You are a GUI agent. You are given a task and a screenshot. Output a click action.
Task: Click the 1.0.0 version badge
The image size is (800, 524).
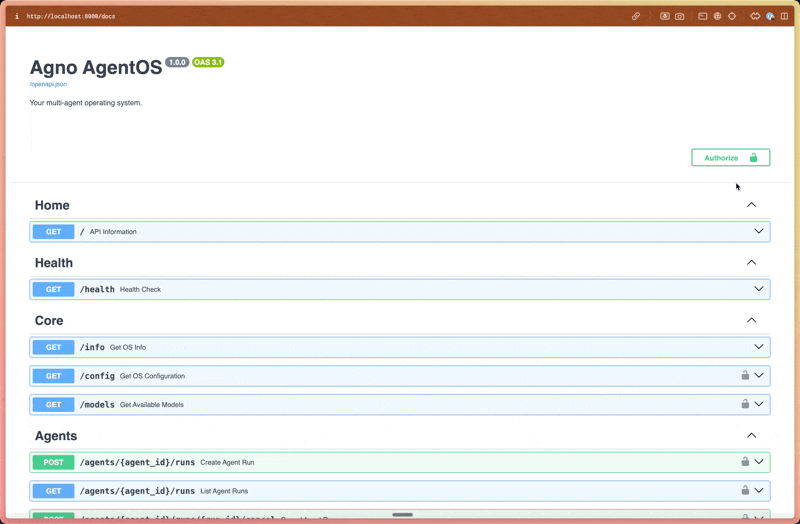177,62
